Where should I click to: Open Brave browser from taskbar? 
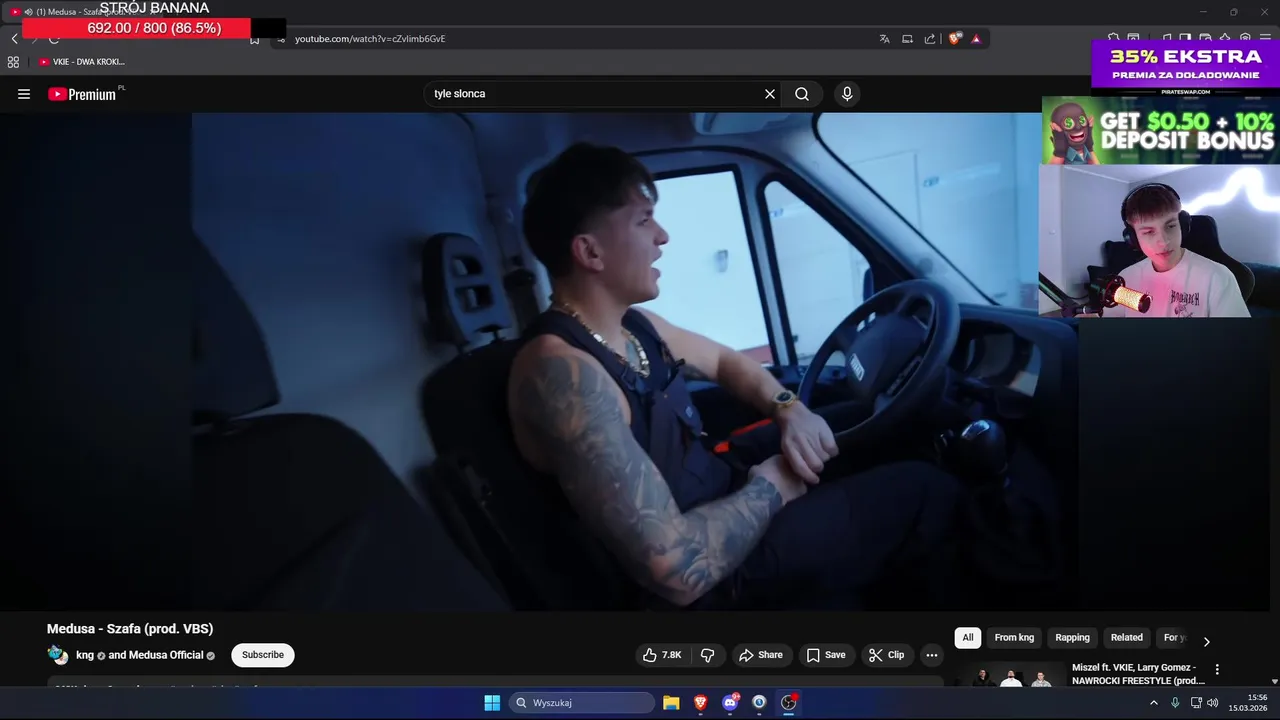point(700,702)
